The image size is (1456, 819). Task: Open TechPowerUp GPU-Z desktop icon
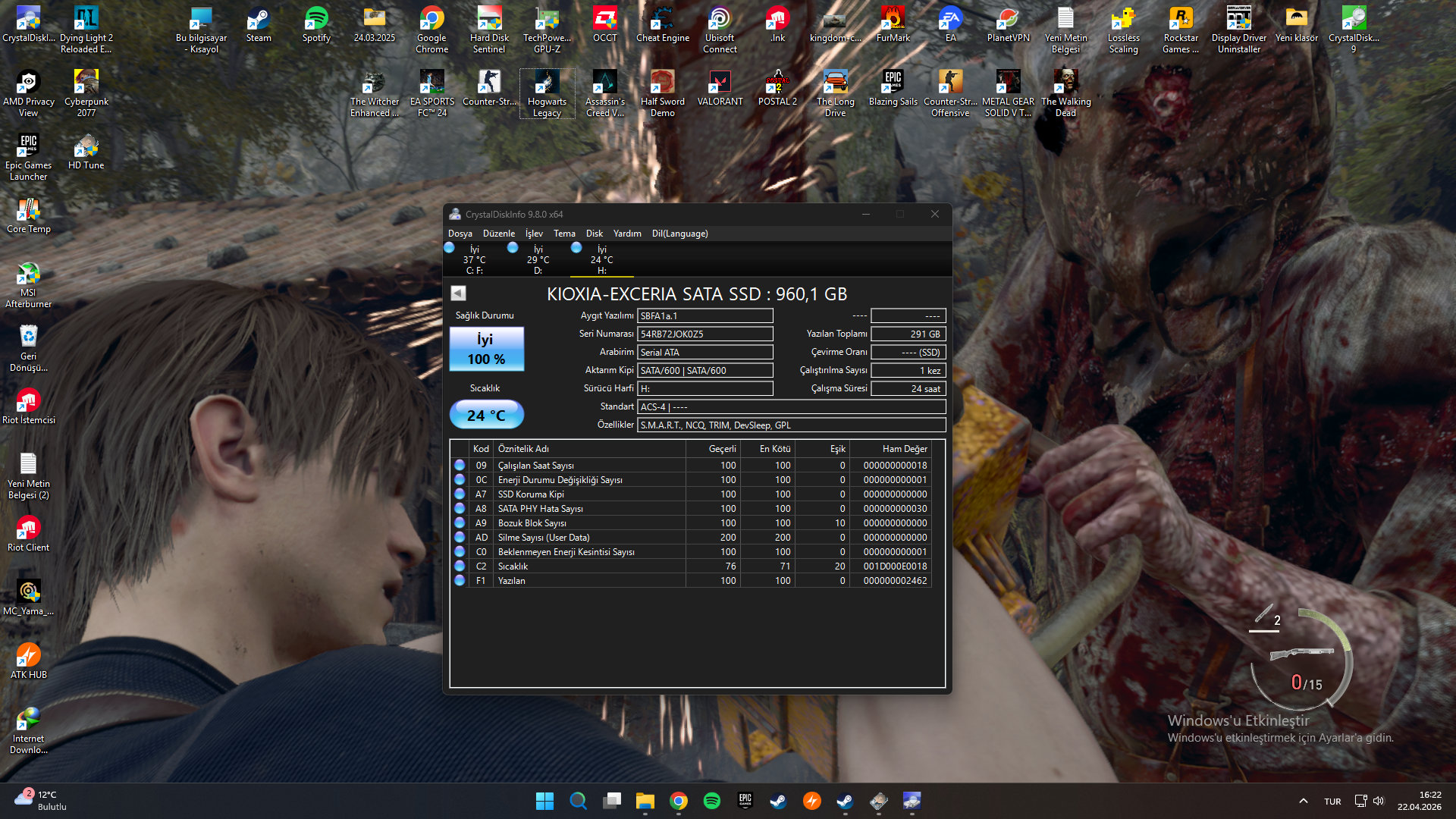click(547, 30)
